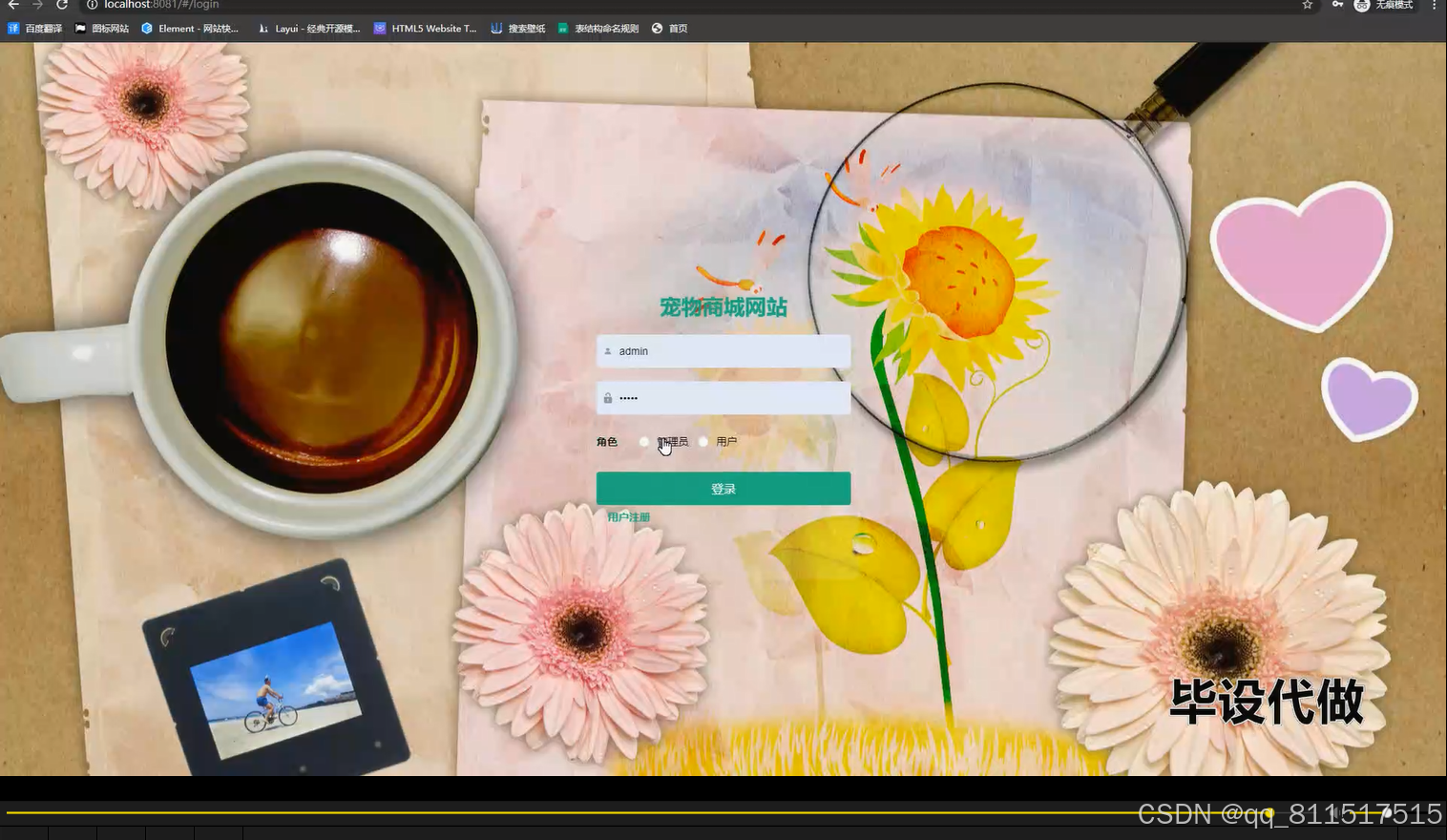This screenshot has width=1447, height=840.
Task: Click the browser forward arrow
Action: click(x=37, y=5)
